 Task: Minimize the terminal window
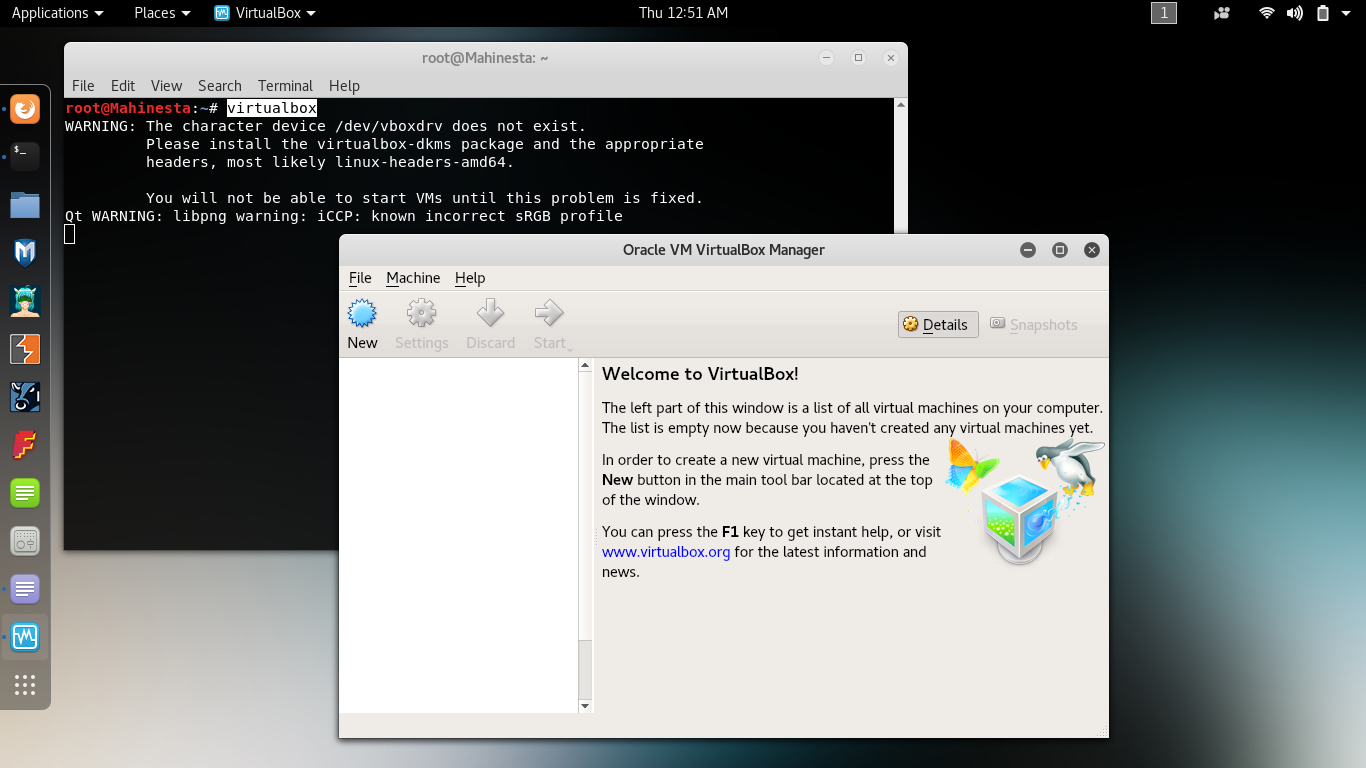826,58
